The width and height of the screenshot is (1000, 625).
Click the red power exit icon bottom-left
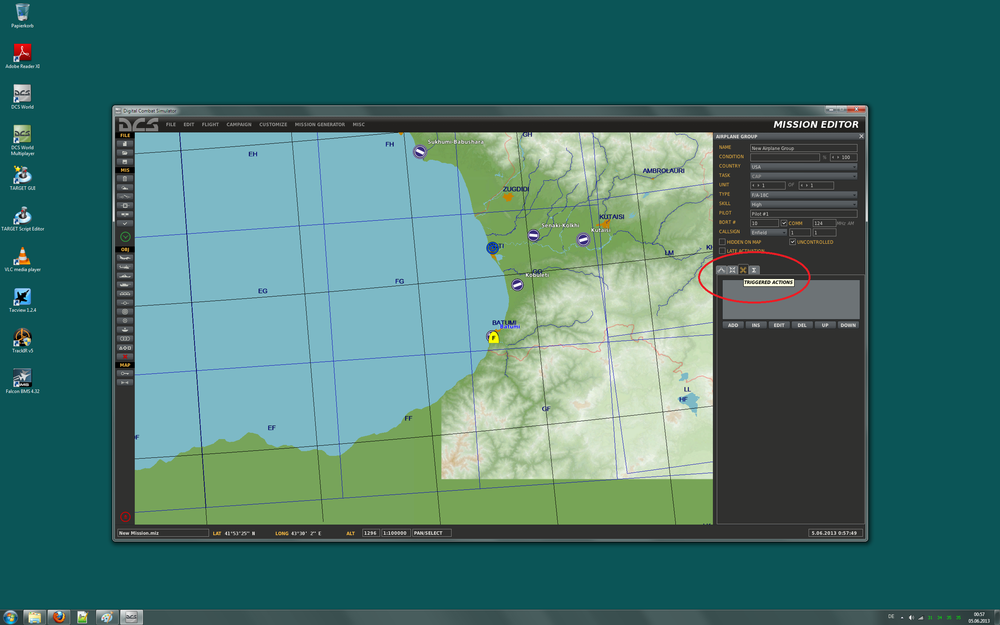125,517
